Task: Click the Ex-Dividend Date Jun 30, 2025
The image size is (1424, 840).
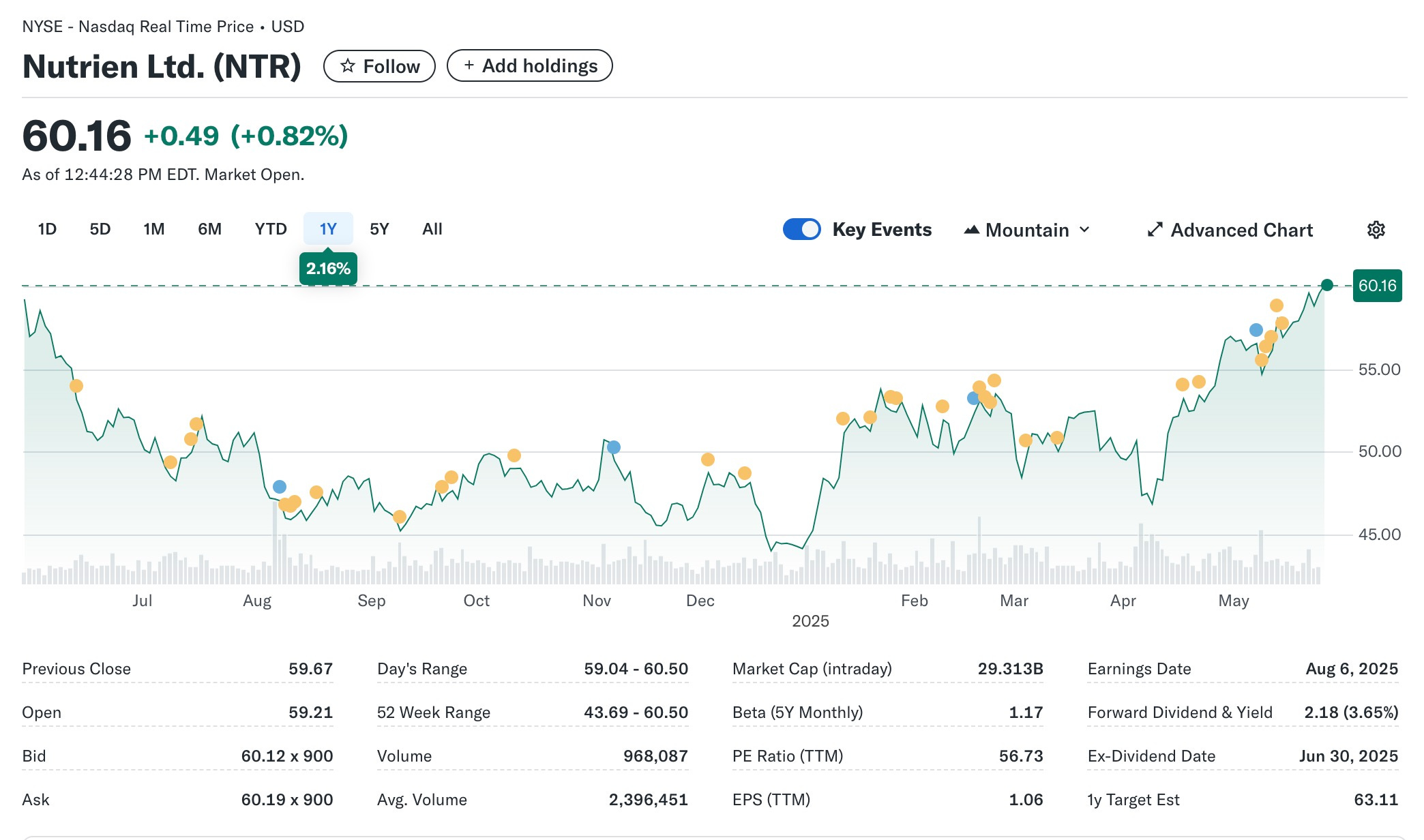Action: pos(1348,756)
